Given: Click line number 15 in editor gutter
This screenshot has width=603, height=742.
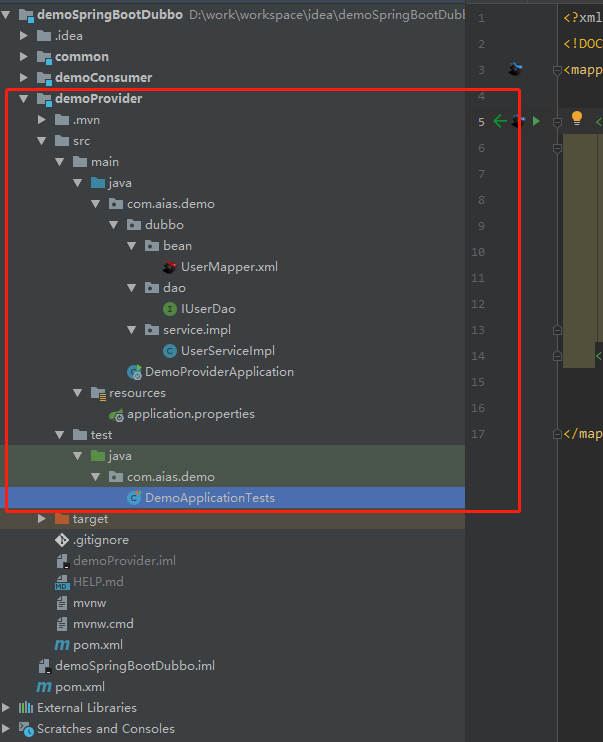Looking at the screenshot, I should pyautogui.click(x=478, y=382).
